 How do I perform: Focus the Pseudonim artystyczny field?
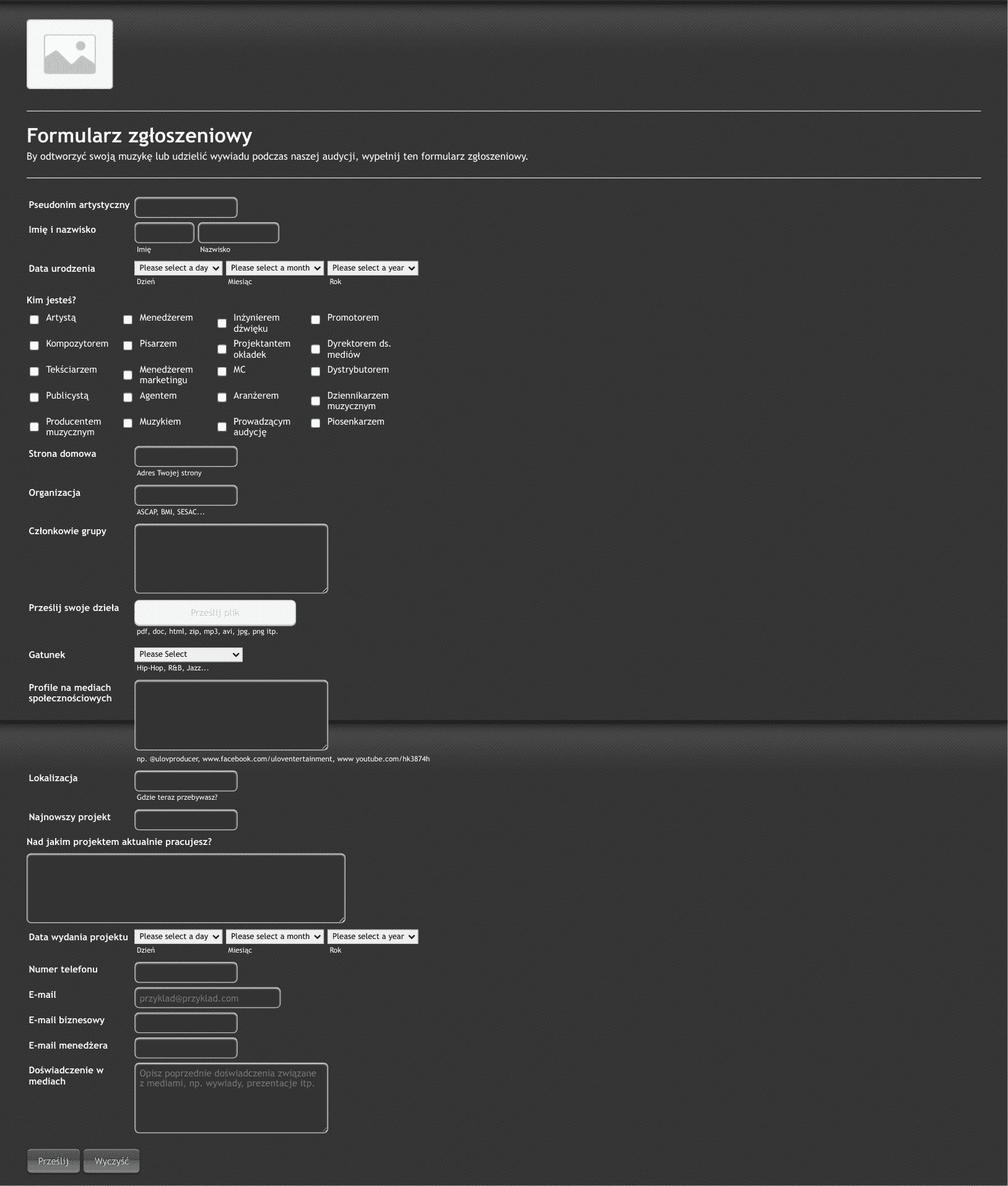[x=186, y=207]
